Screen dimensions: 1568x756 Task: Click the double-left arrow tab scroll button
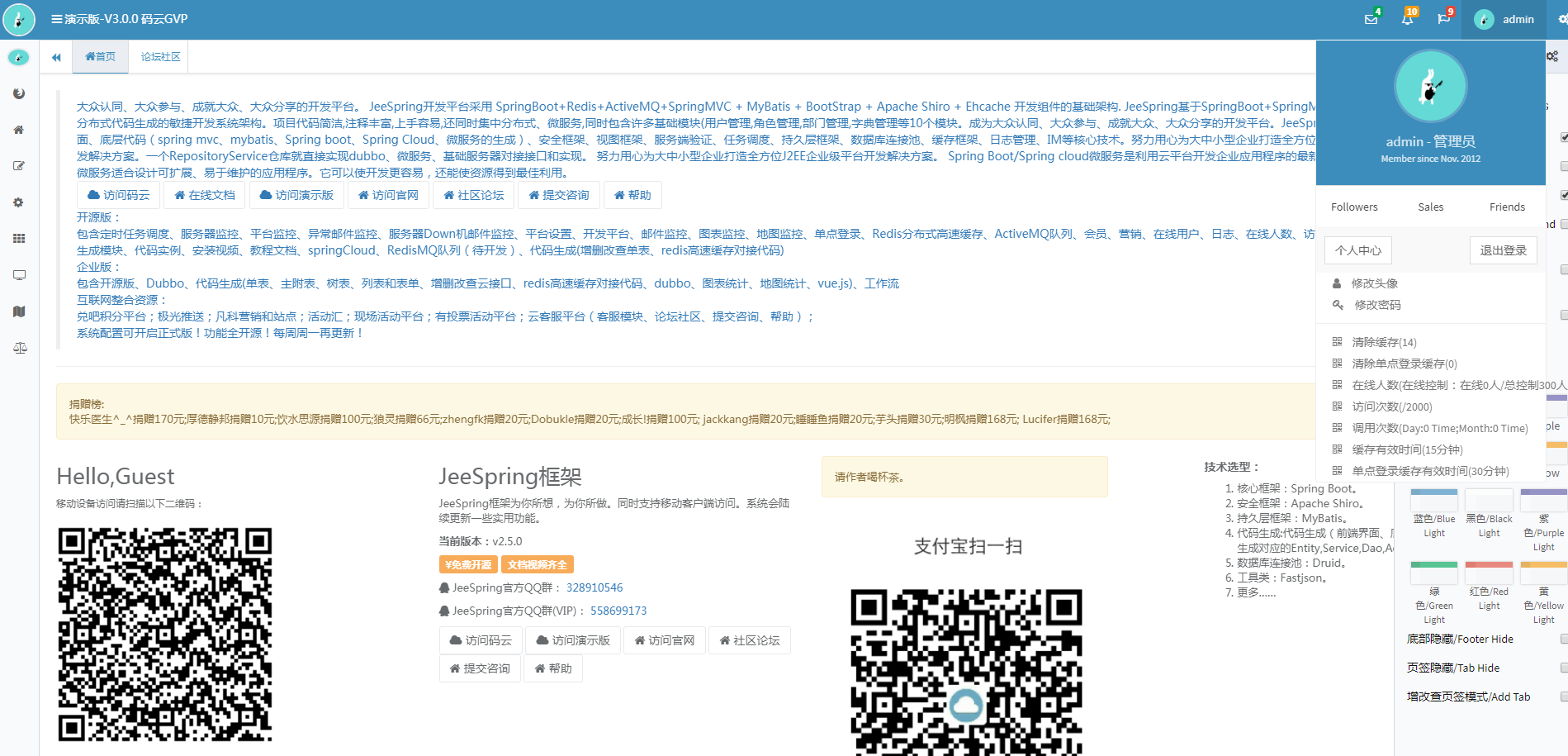[x=56, y=57]
